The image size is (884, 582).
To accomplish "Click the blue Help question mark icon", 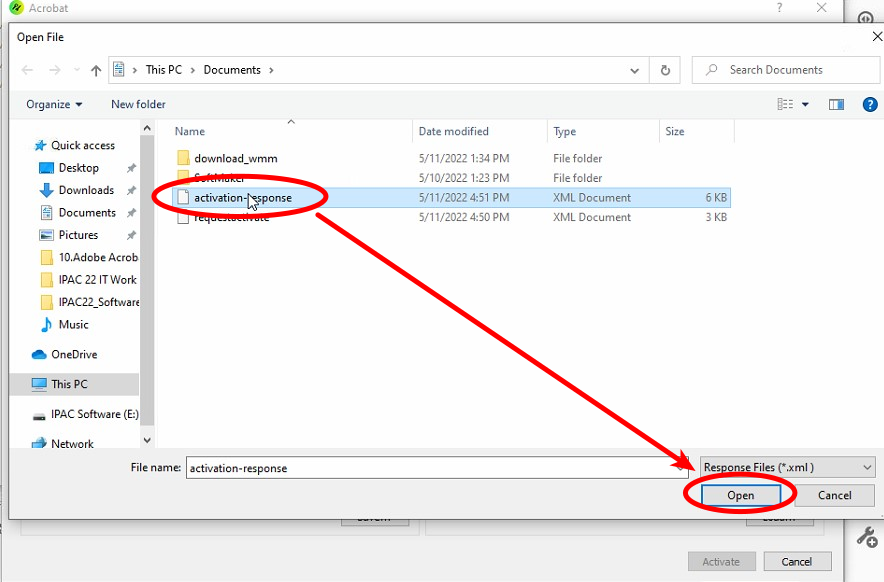I will (869, 104).
